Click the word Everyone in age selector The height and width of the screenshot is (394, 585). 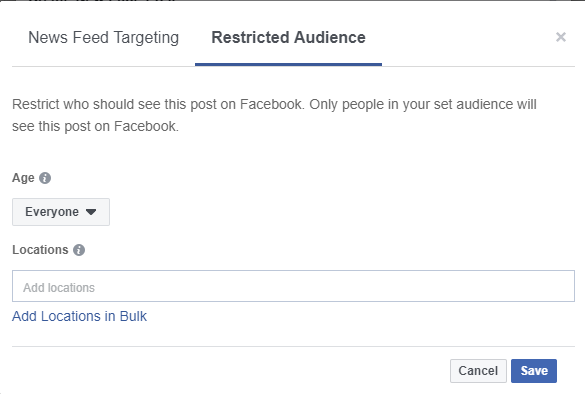click(52, 212)
